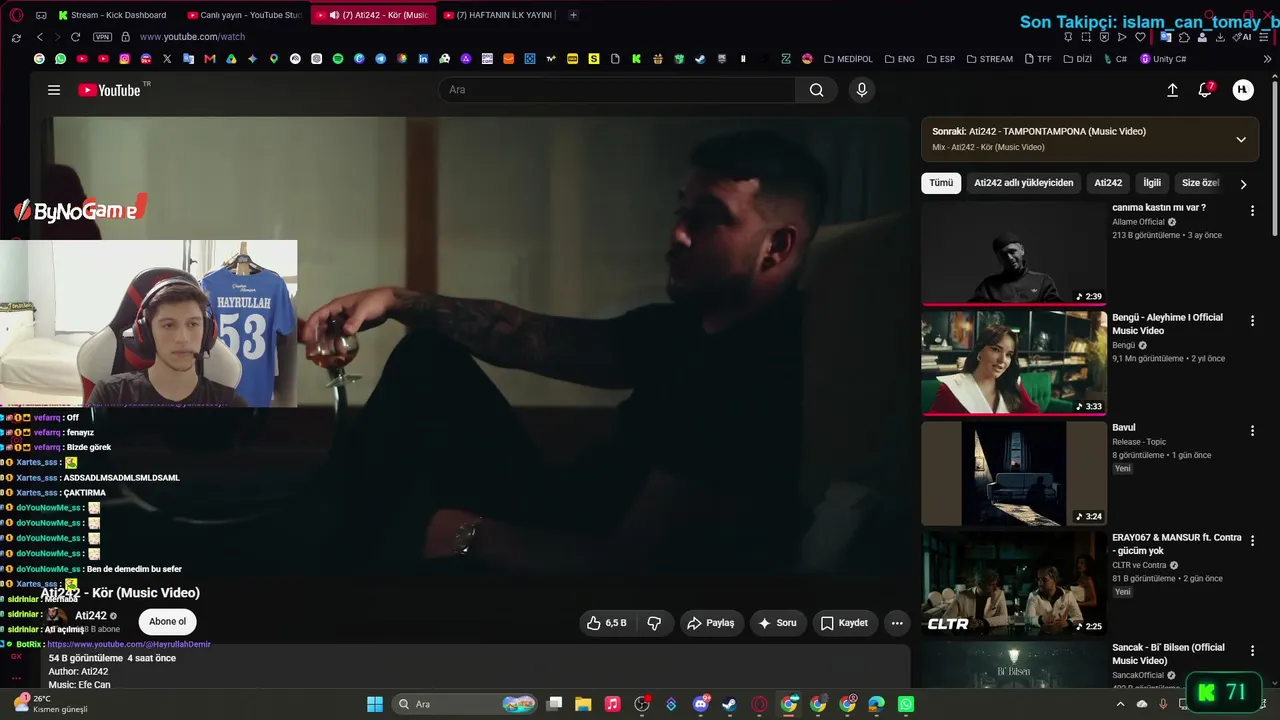
Task: Click the Sancak - Bi' Bilsen video title
Action: 1168,654
